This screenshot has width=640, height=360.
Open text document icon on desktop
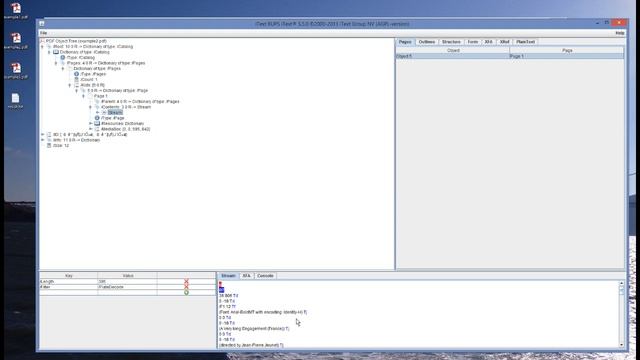16,101
